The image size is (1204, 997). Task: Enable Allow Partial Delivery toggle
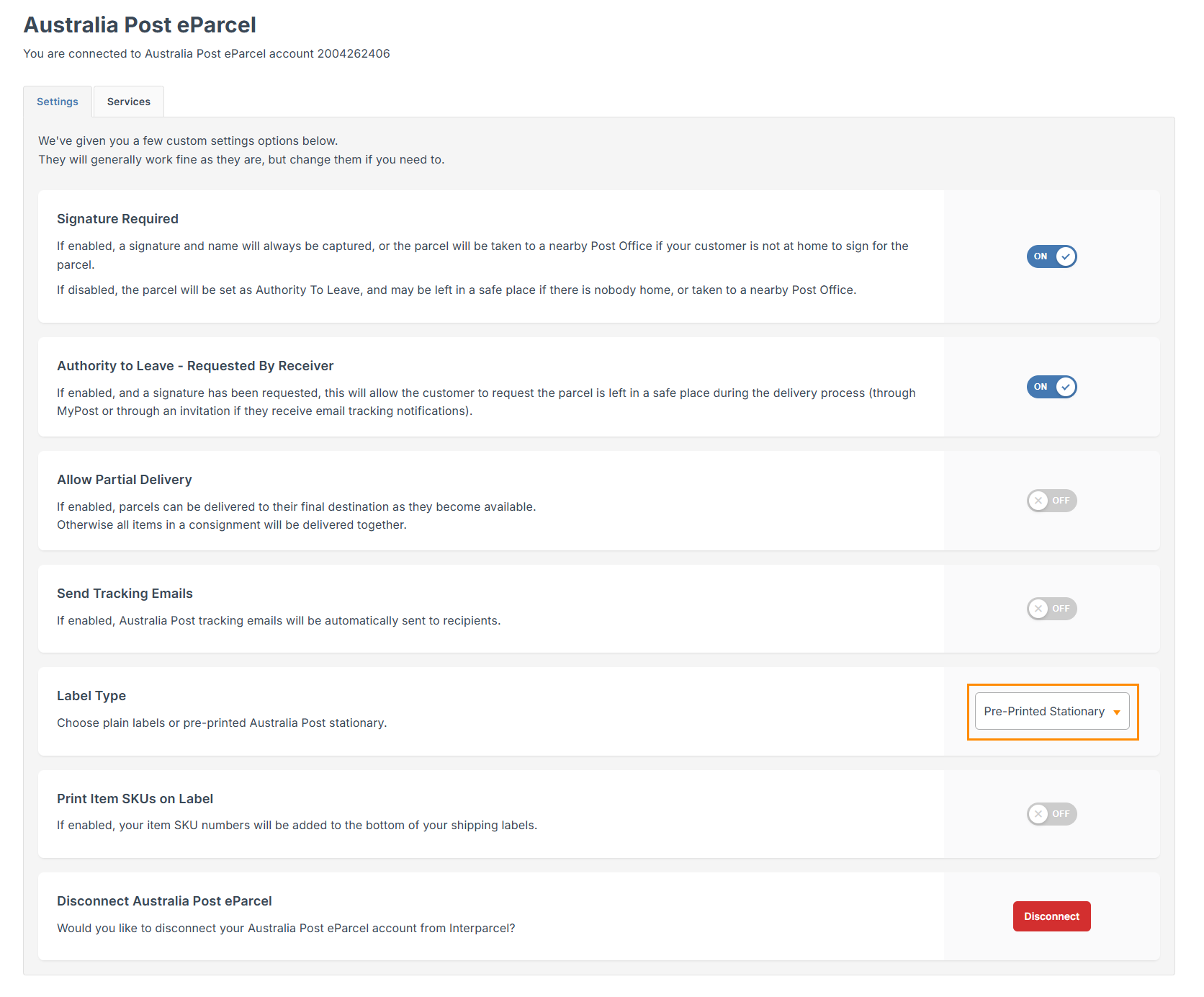pos(1051,501)
